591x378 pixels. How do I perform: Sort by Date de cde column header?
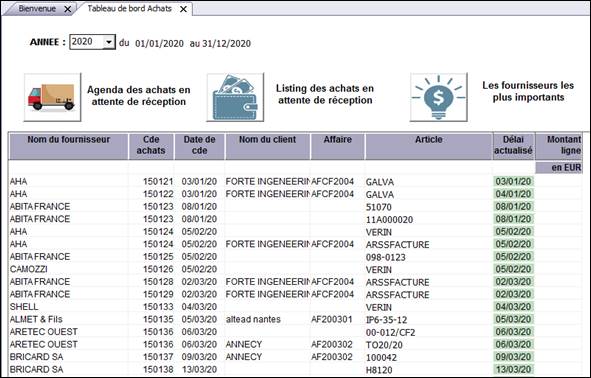(x=199, y=146)
